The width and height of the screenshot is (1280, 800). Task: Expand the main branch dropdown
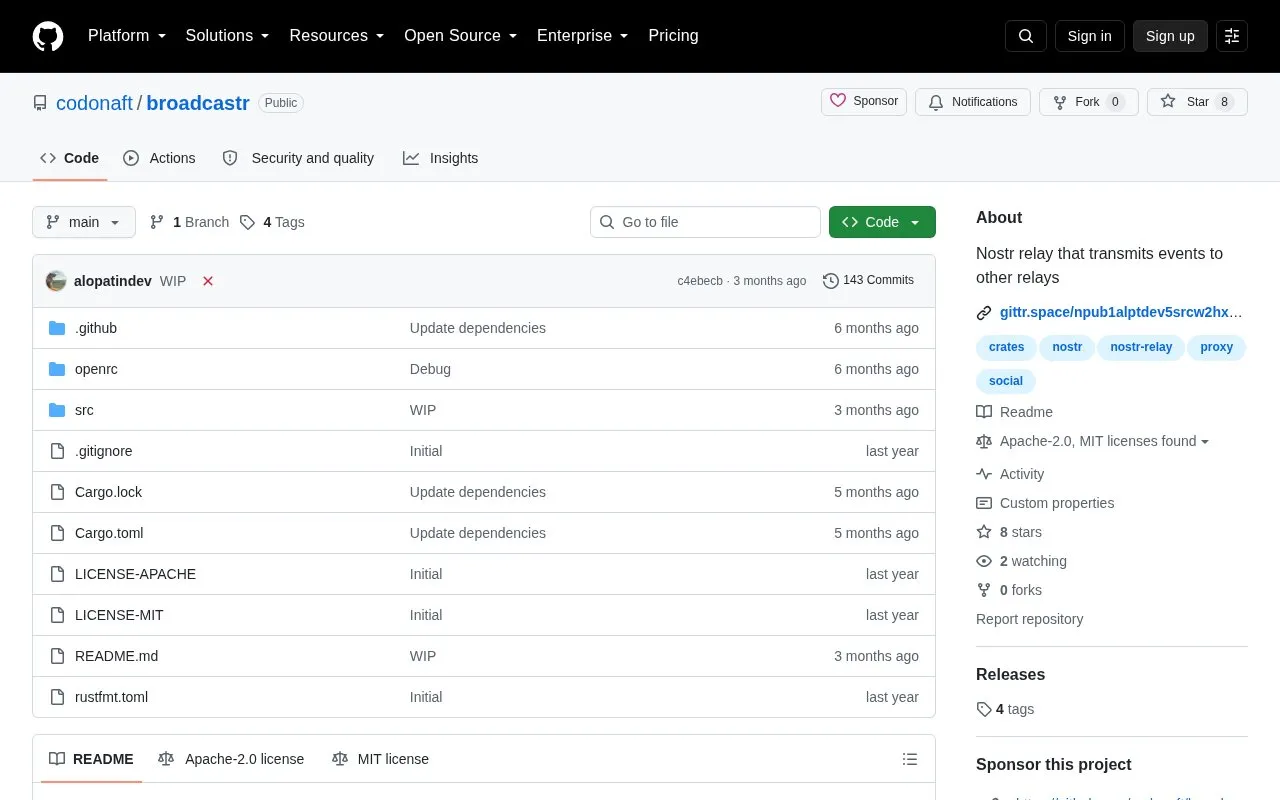tap(84, 222)
